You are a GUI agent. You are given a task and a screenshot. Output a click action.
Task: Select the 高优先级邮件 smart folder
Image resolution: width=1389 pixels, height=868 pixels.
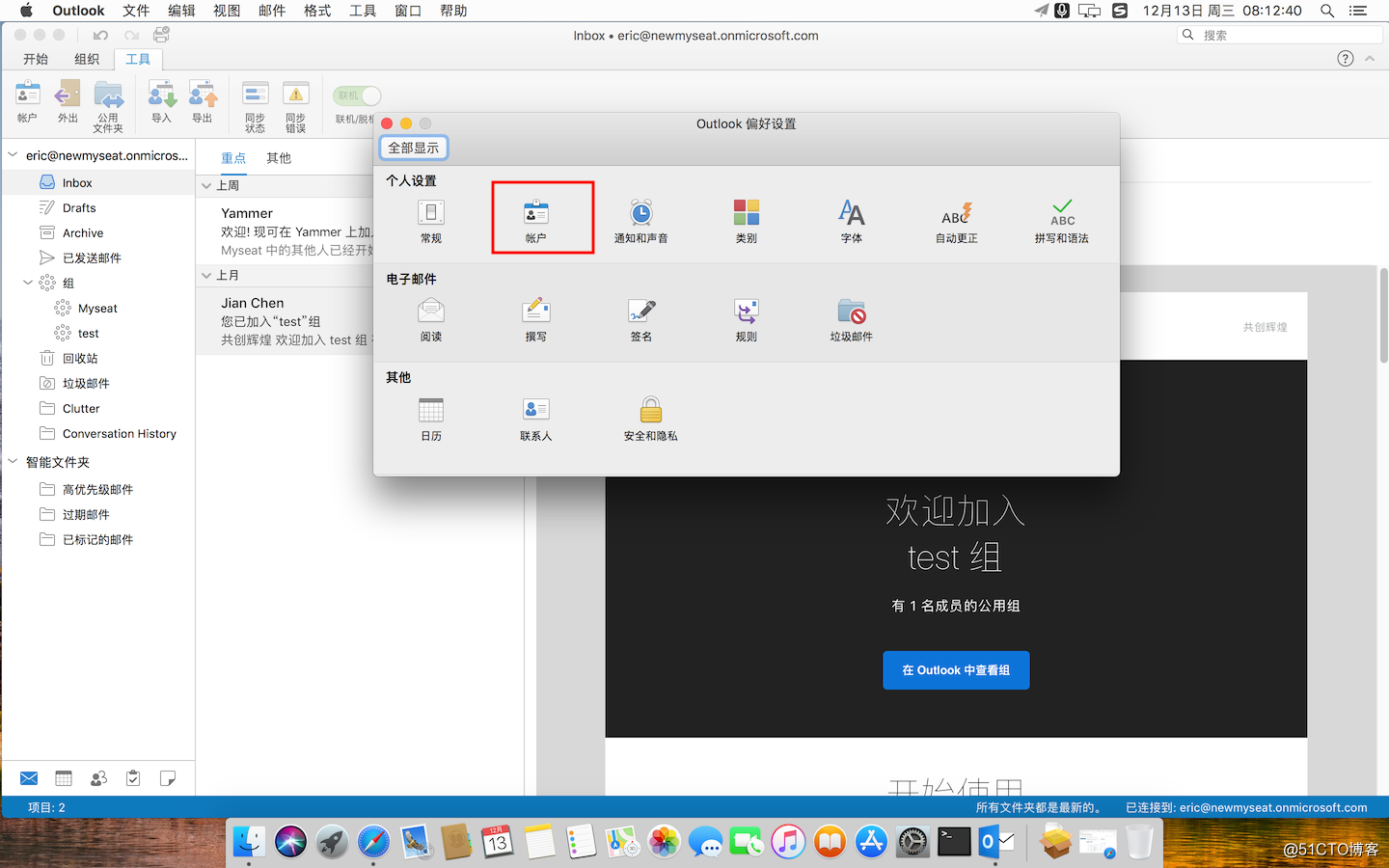click(x=98, y=489)
